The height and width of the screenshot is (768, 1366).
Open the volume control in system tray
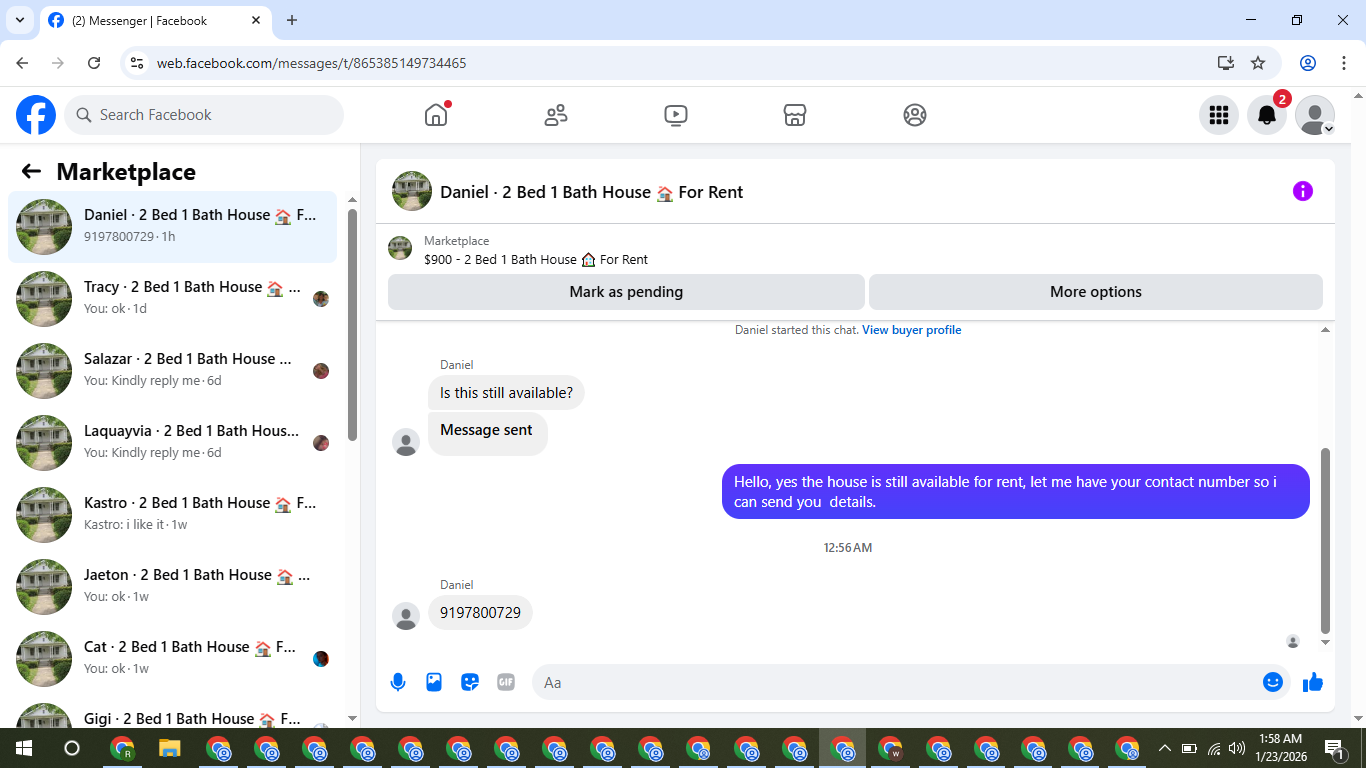[x=1237, y=748]
